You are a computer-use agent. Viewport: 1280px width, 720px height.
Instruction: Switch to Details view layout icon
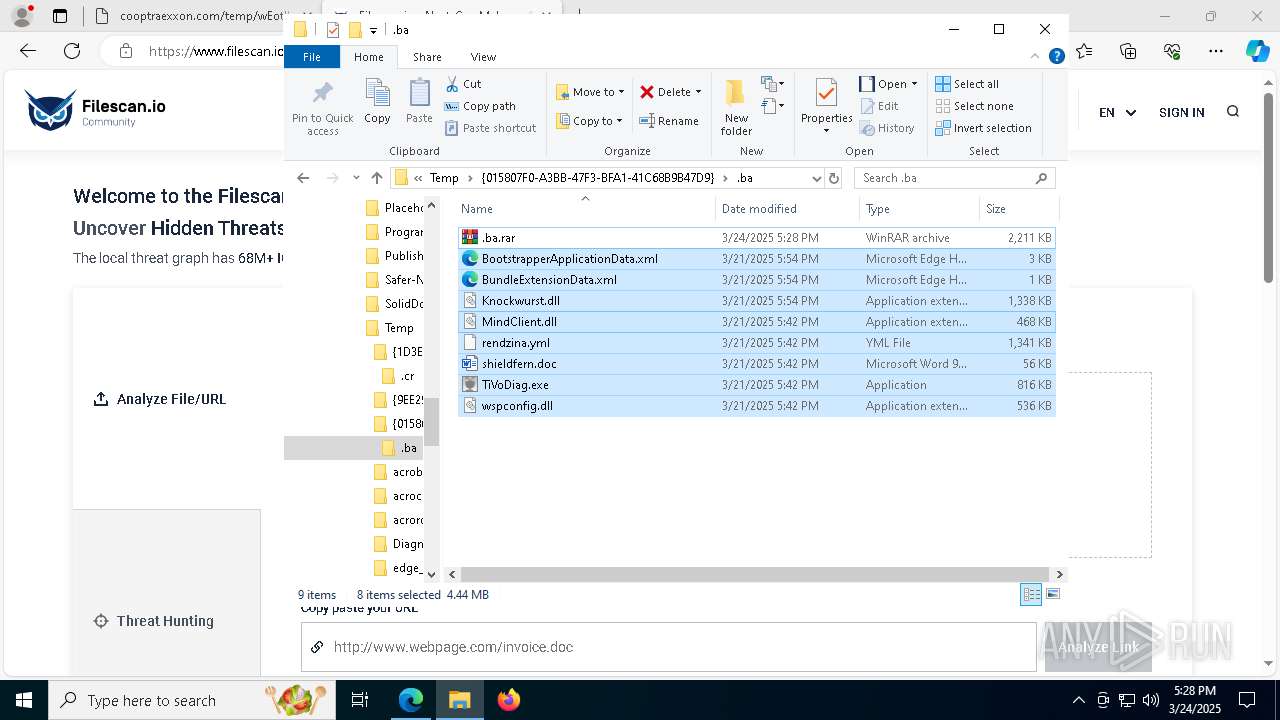point(1031,595)
